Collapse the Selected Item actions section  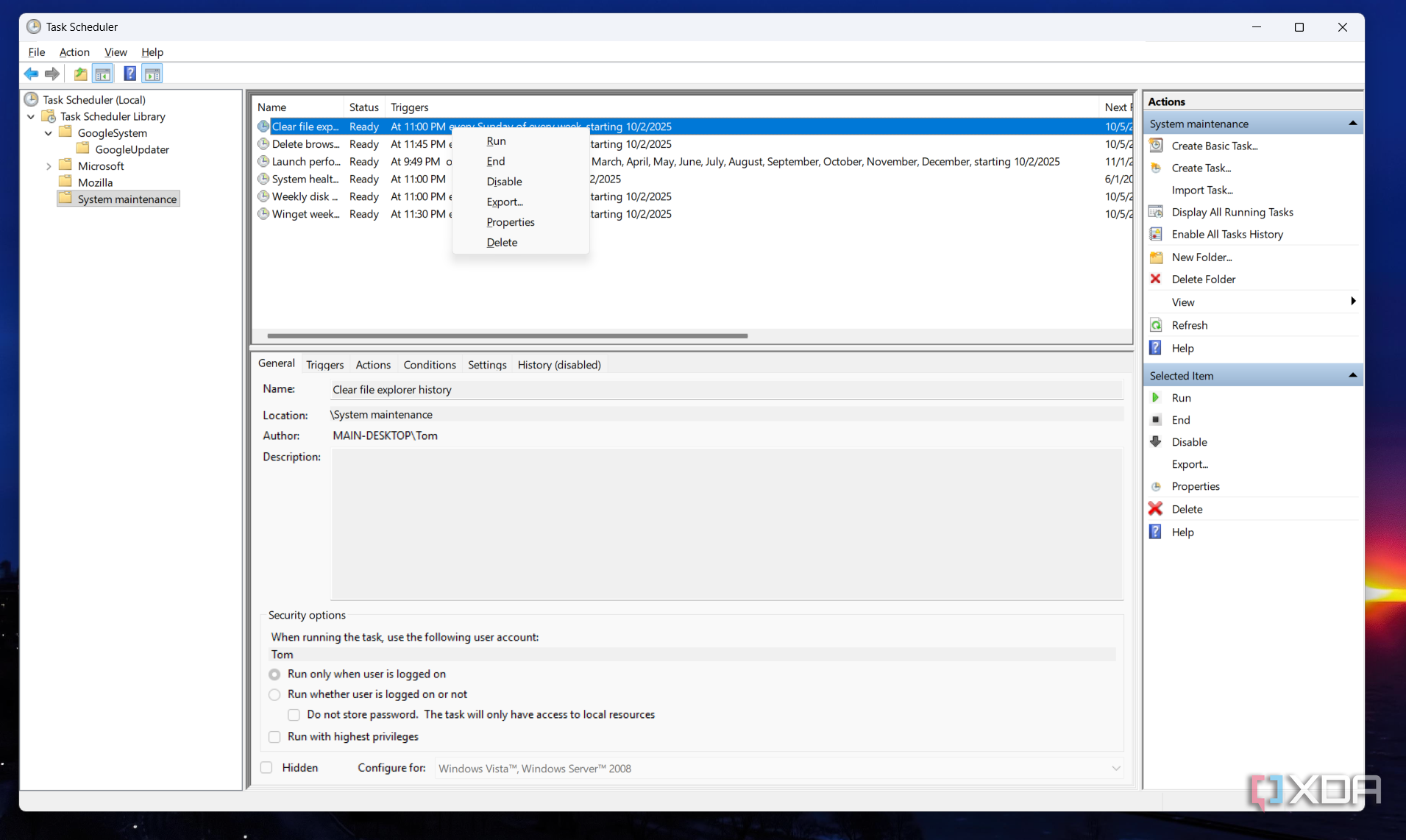coord(1352,375)
